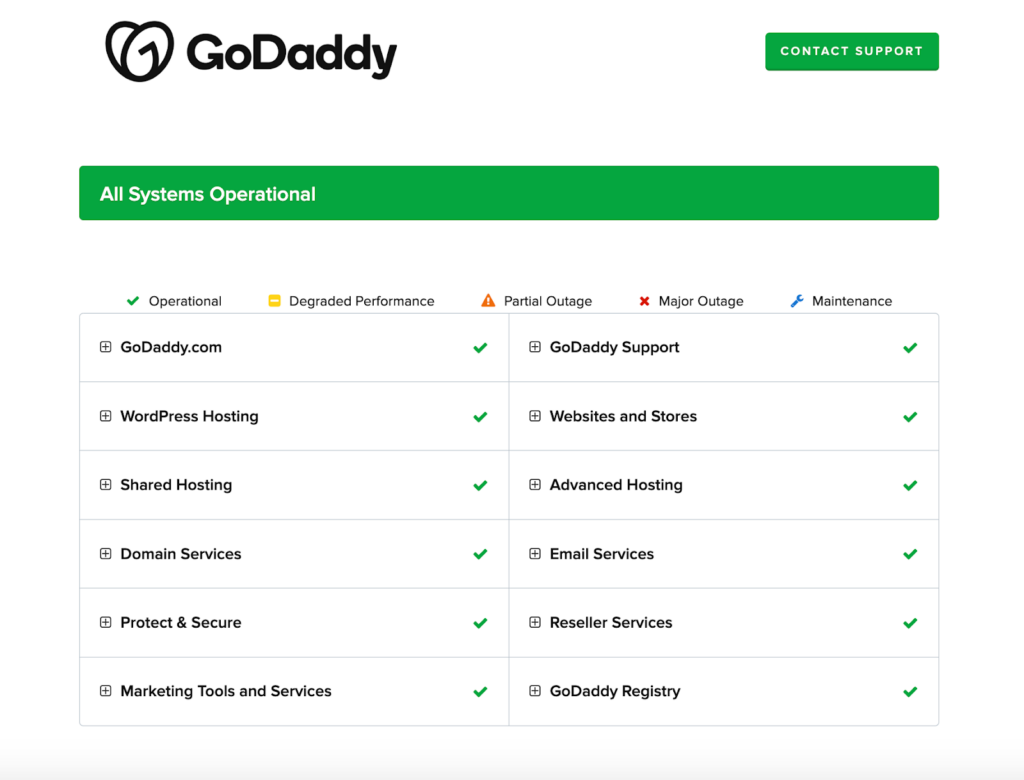Expand the GoDaddy Support status section
Screen dimensions: 1024x780
pyautogui.click(x=535, y=347)
